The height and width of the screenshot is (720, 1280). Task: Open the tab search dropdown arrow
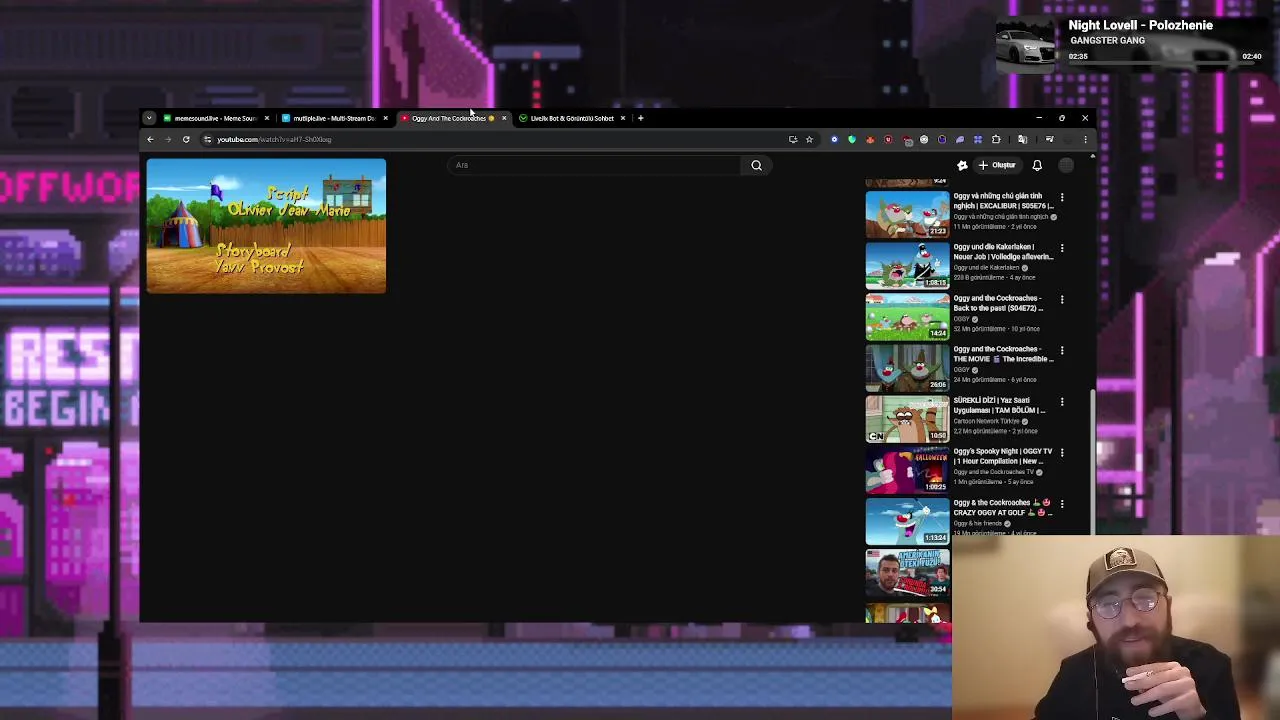point(149,118)
